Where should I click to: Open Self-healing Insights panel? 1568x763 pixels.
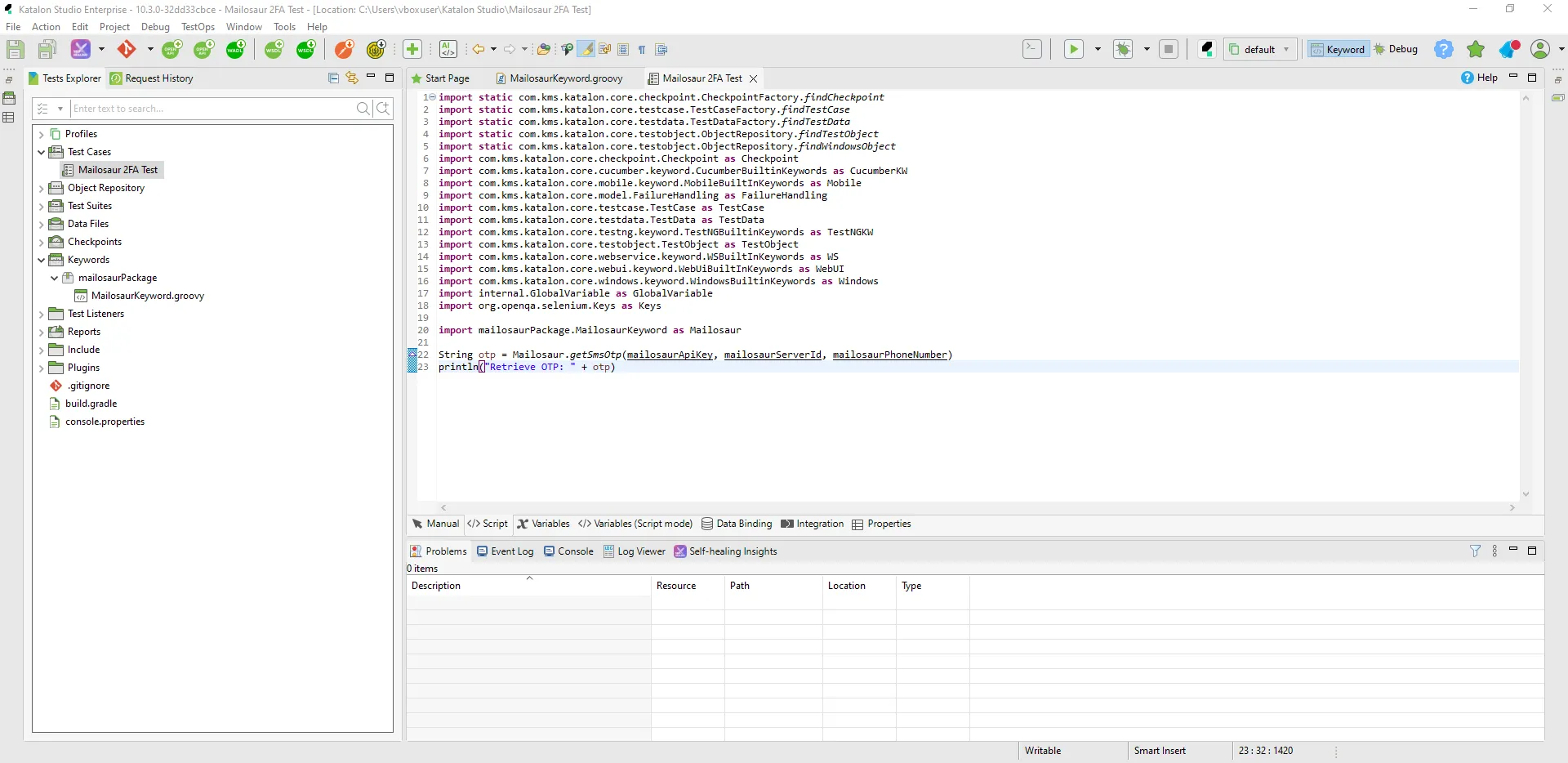(x=733, y=551)
